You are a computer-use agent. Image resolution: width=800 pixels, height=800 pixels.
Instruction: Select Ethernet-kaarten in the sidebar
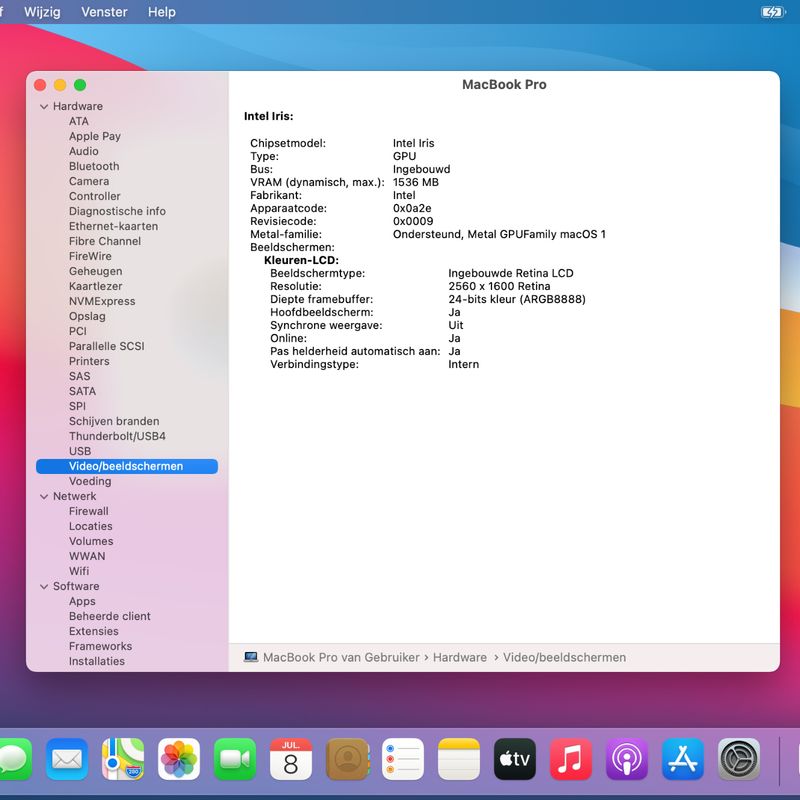click(x=113, y=226)
